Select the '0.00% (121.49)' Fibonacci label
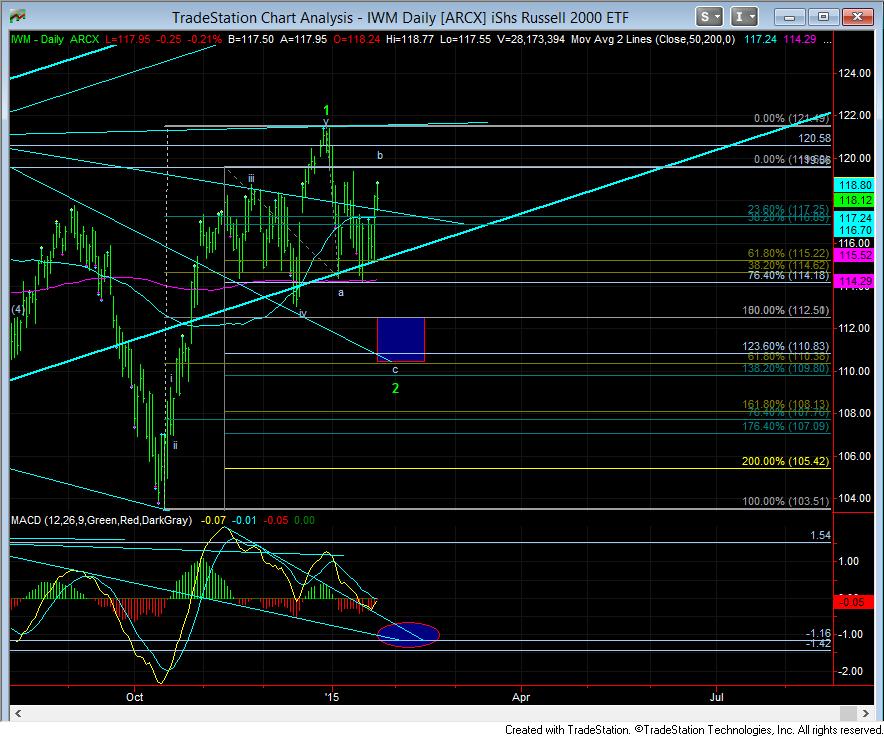 click(792, 118)
